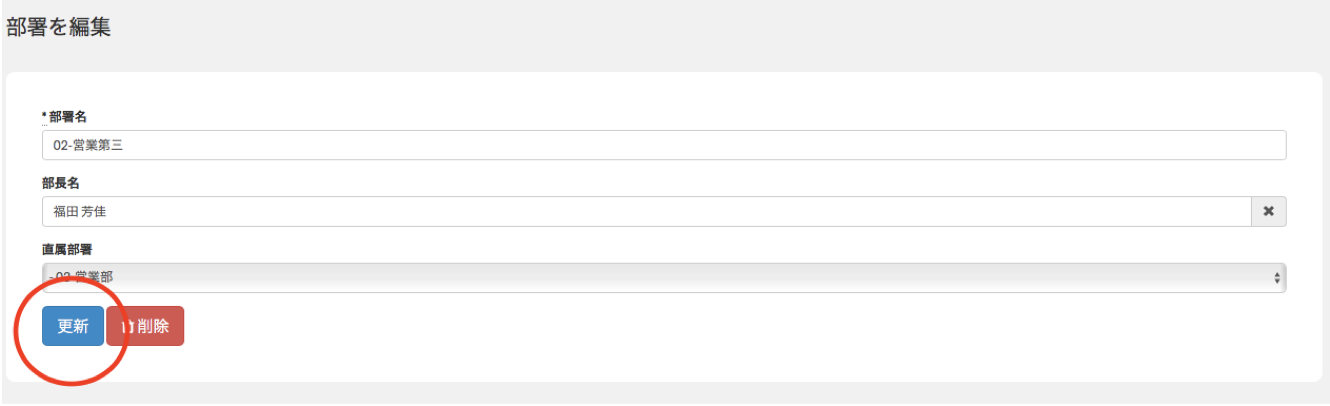The width and height of the screenshot is (1330, 406).
Task: Click the 部長名 field label
Action: [61, 183]
